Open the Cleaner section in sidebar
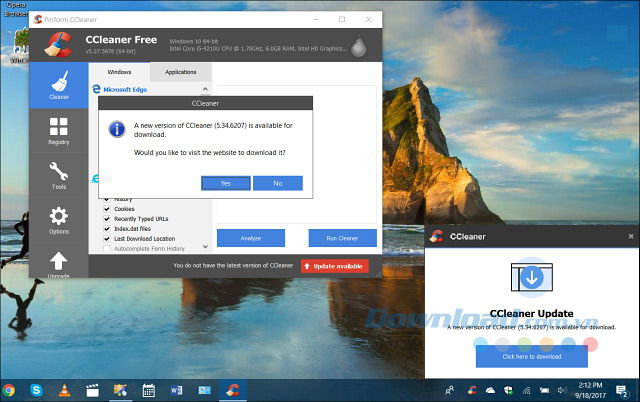640x402 pixels. pyautogui.click(x=59, y=85)
